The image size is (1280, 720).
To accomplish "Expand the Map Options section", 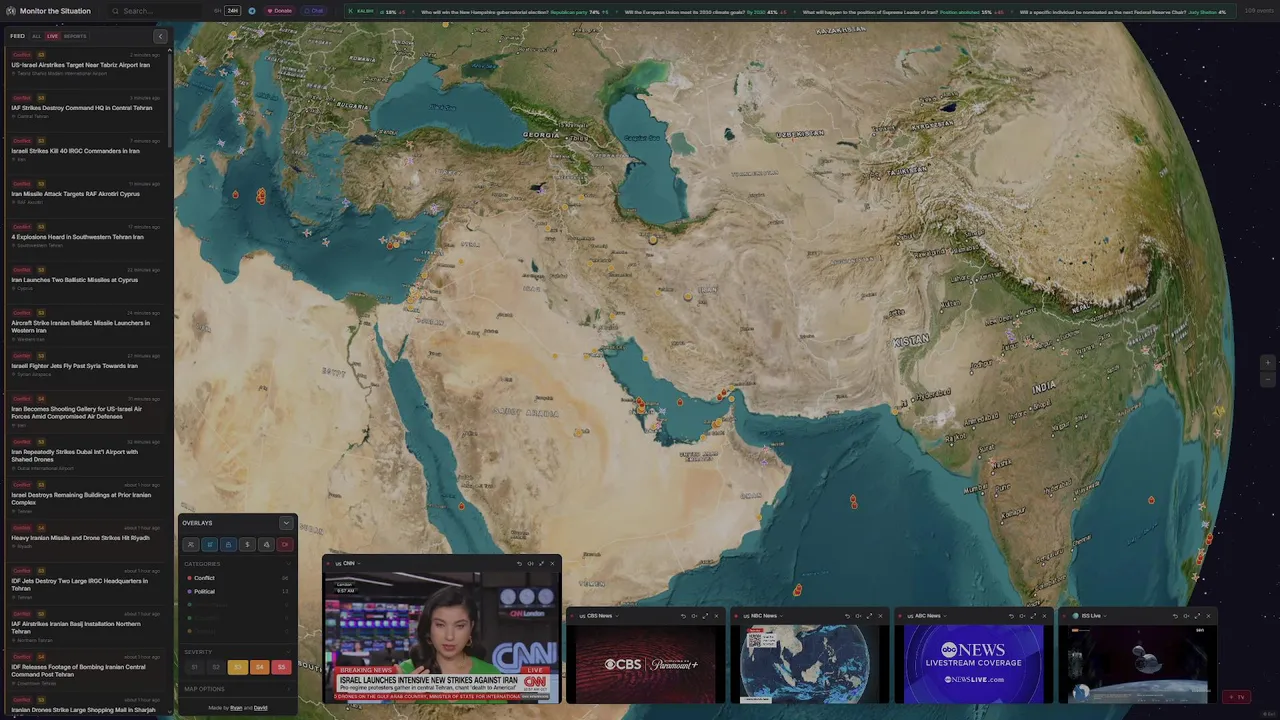I will [237, 689].
